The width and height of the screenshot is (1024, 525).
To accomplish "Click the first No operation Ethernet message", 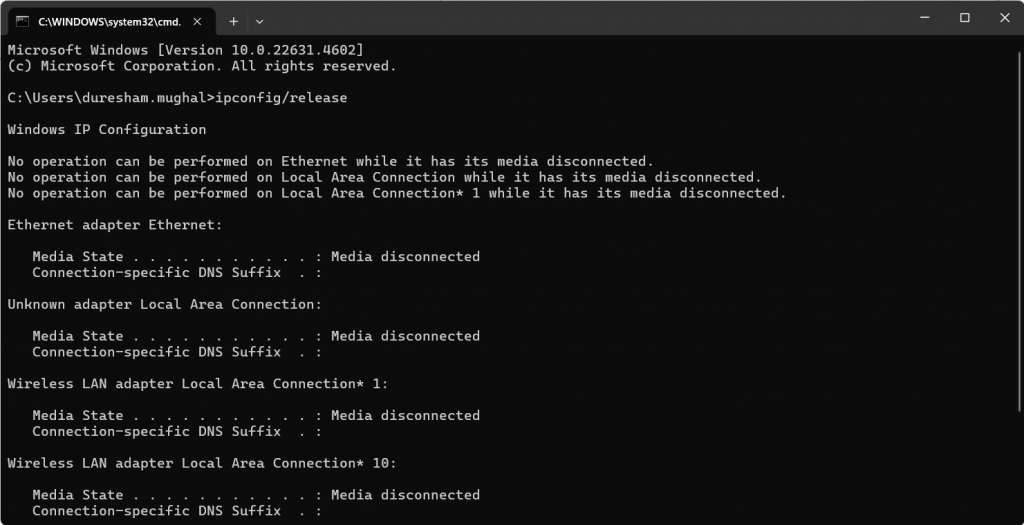I will tap(330, 161).
